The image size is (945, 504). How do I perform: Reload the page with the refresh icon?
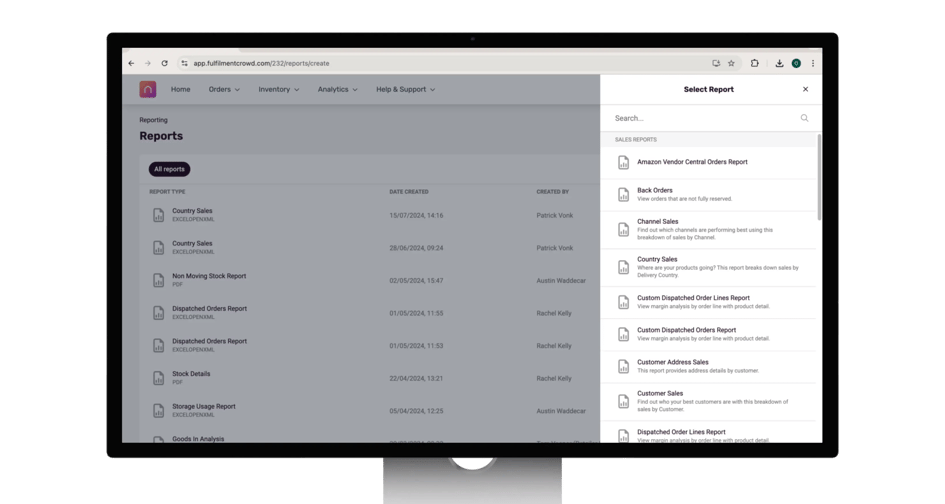point(165,63)
